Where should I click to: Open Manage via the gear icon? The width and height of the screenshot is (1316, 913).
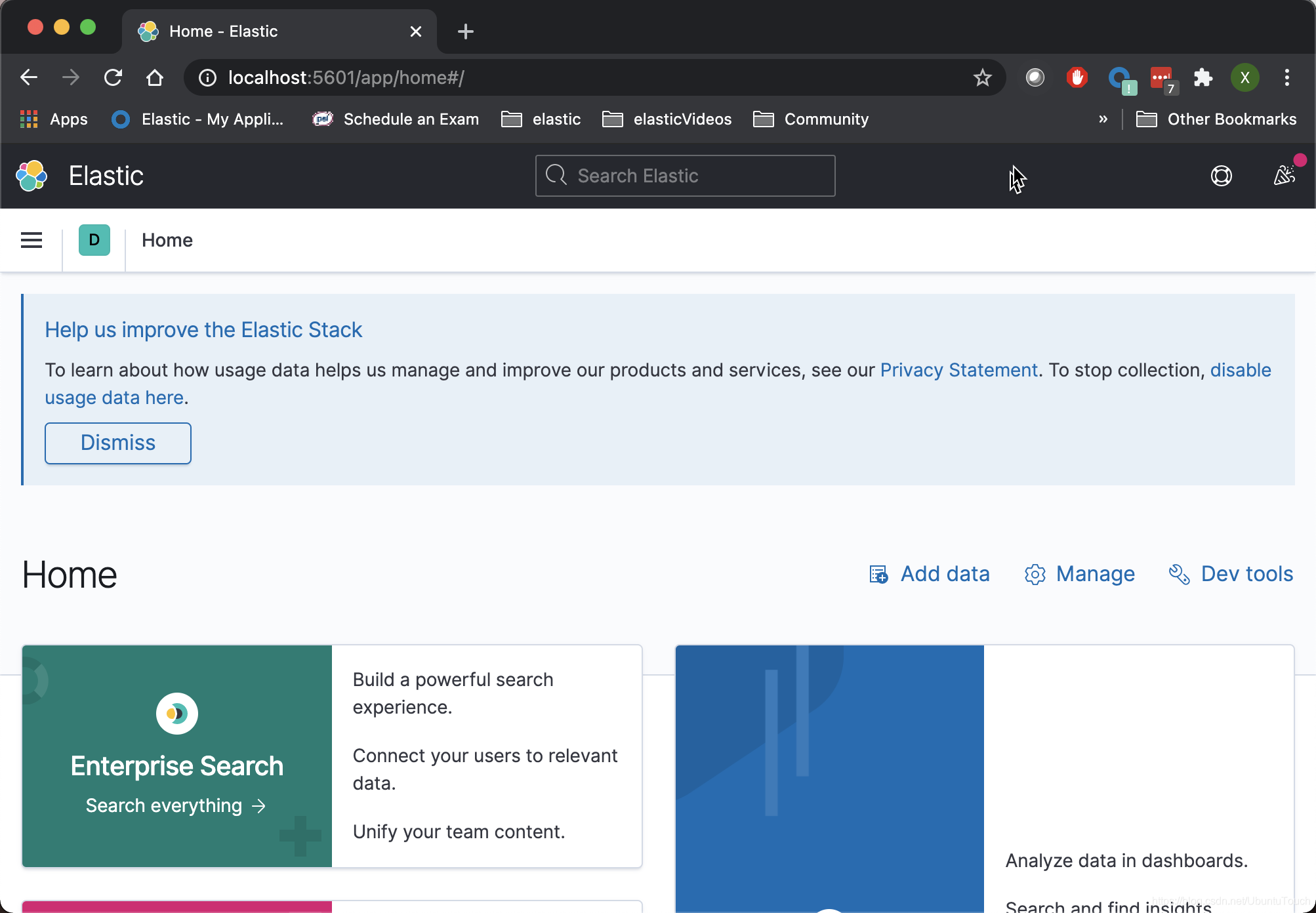click(x=1035, y=574)
